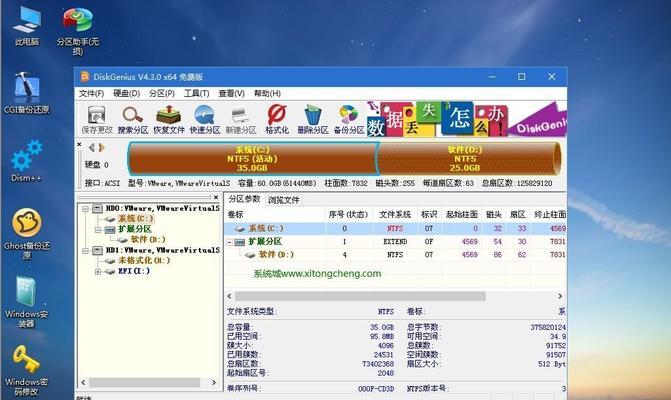Click the partition table scroll right arrow

click(560, 296)
